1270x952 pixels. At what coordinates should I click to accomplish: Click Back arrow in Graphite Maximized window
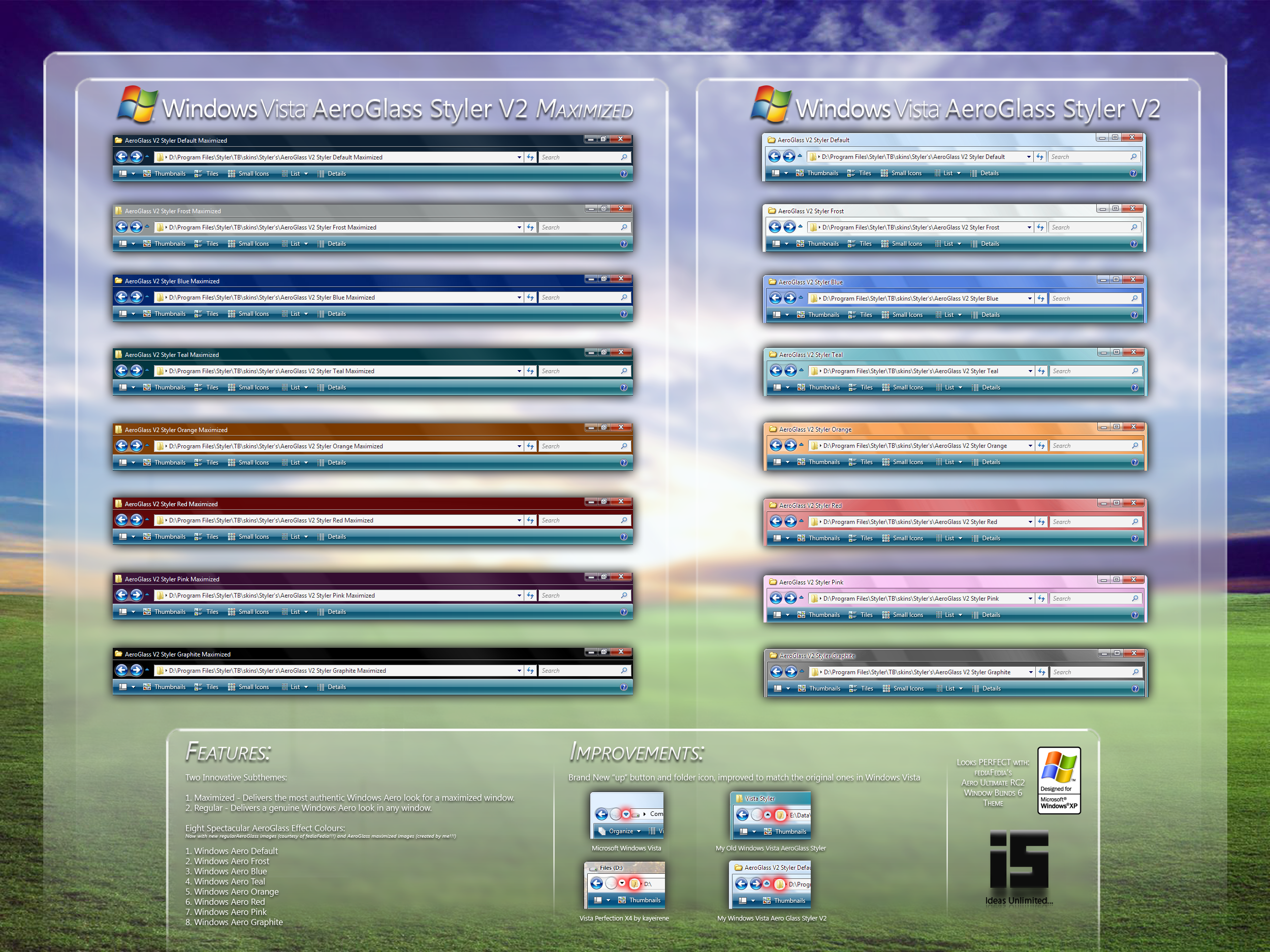[x=121, y=670]
